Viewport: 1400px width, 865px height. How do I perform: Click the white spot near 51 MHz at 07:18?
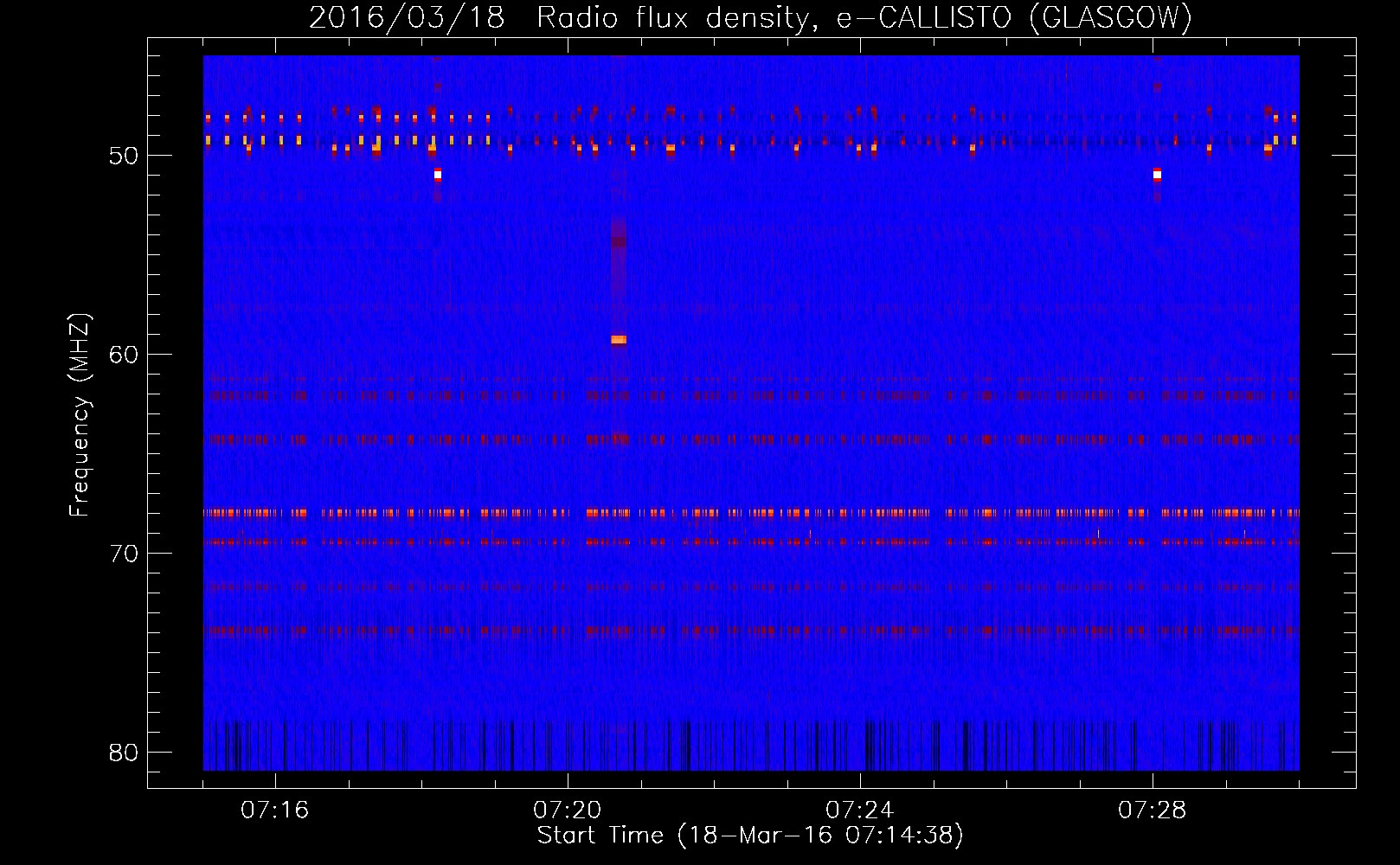pos(438,175)
